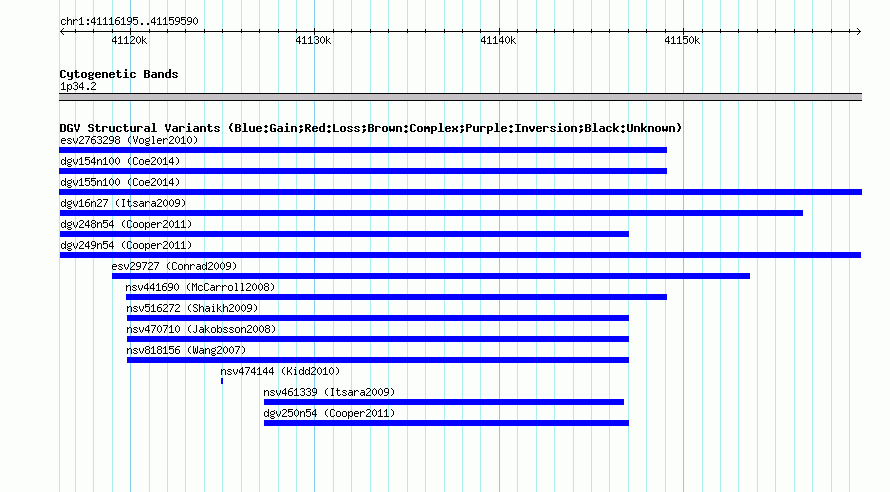Open the dgv250n54 (Cooper2011) label

(329, 413)
